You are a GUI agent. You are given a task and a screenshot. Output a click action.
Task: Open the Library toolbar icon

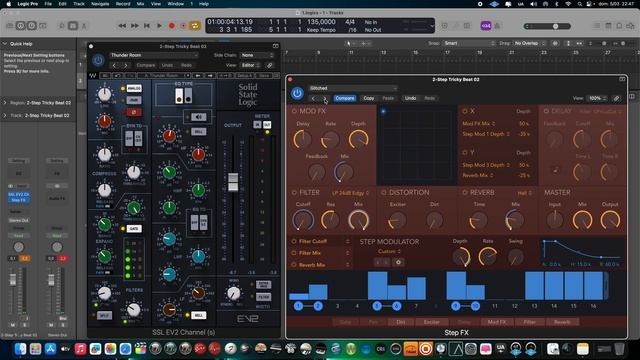click(x=9, y=26)
